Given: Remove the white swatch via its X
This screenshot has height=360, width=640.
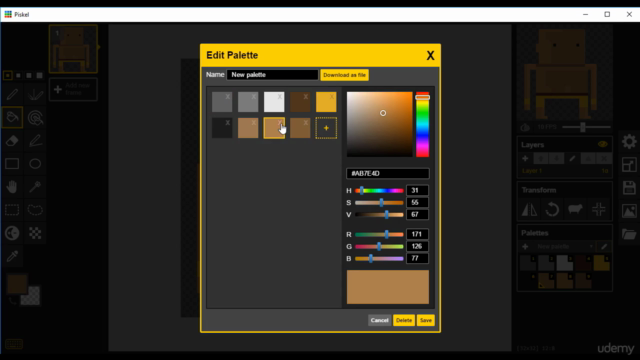Looking at the screenshot, I should (x=280, y=97).
